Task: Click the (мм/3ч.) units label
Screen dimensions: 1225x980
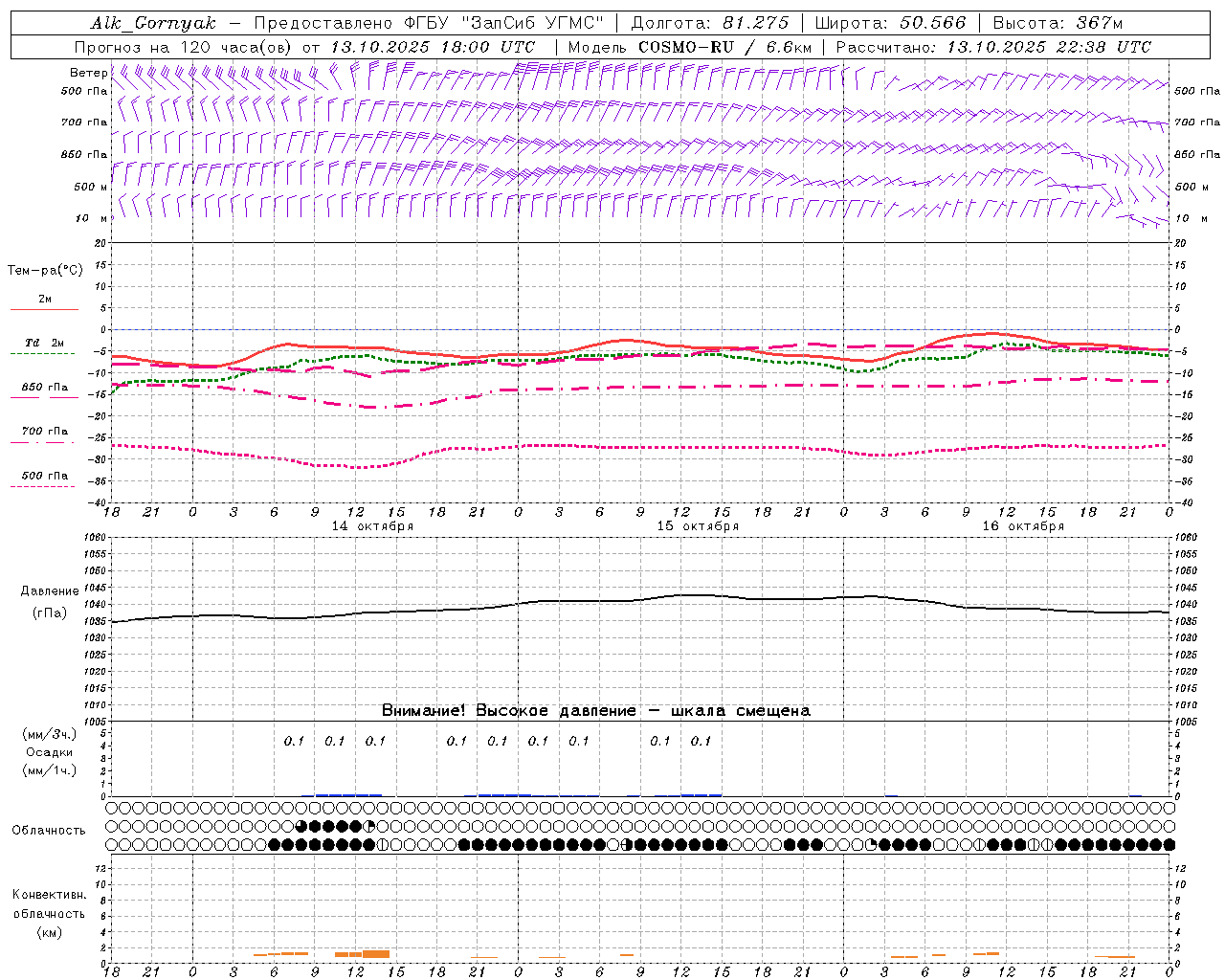Action: [x=50, y=734]
